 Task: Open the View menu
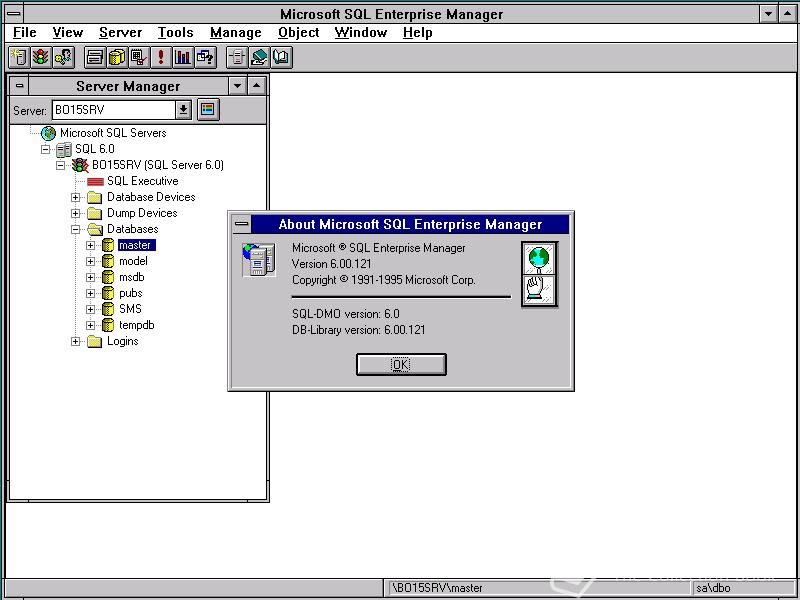pos(67,33)
